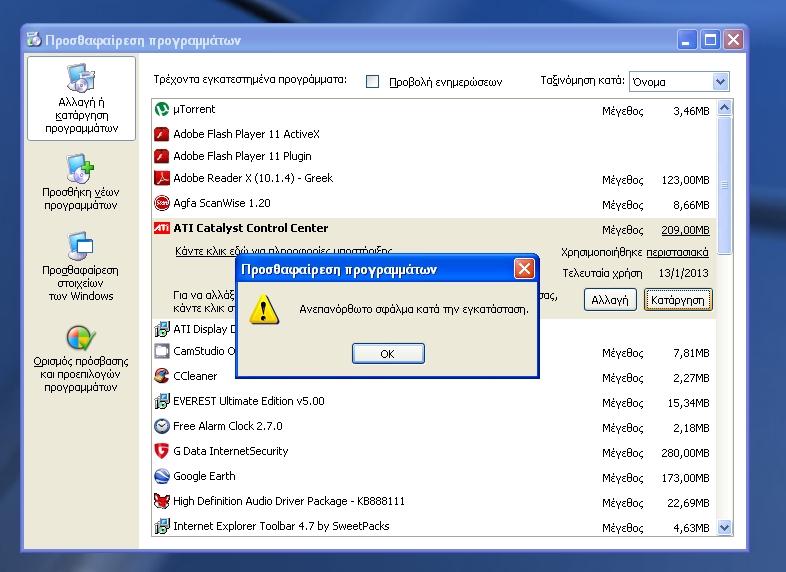Toggle the Προβολή ενημερώσεων checkbox
The width and height of the screenshot is (786, 572).
pos(372,82)
